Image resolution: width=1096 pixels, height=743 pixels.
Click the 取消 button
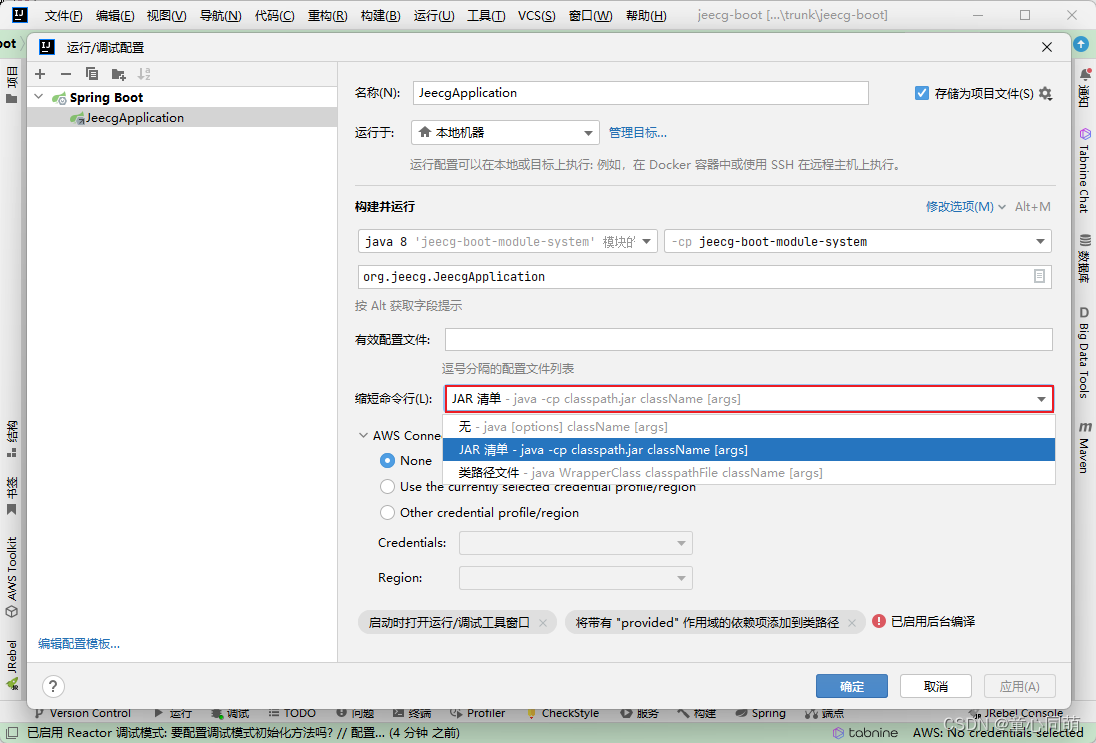pos(935,686)
